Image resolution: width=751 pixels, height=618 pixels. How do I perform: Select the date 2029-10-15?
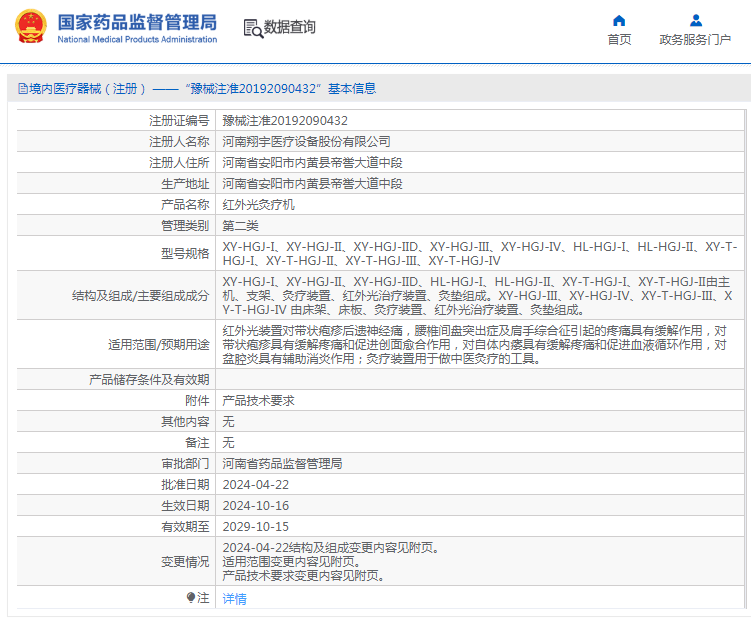coord(256,527)
